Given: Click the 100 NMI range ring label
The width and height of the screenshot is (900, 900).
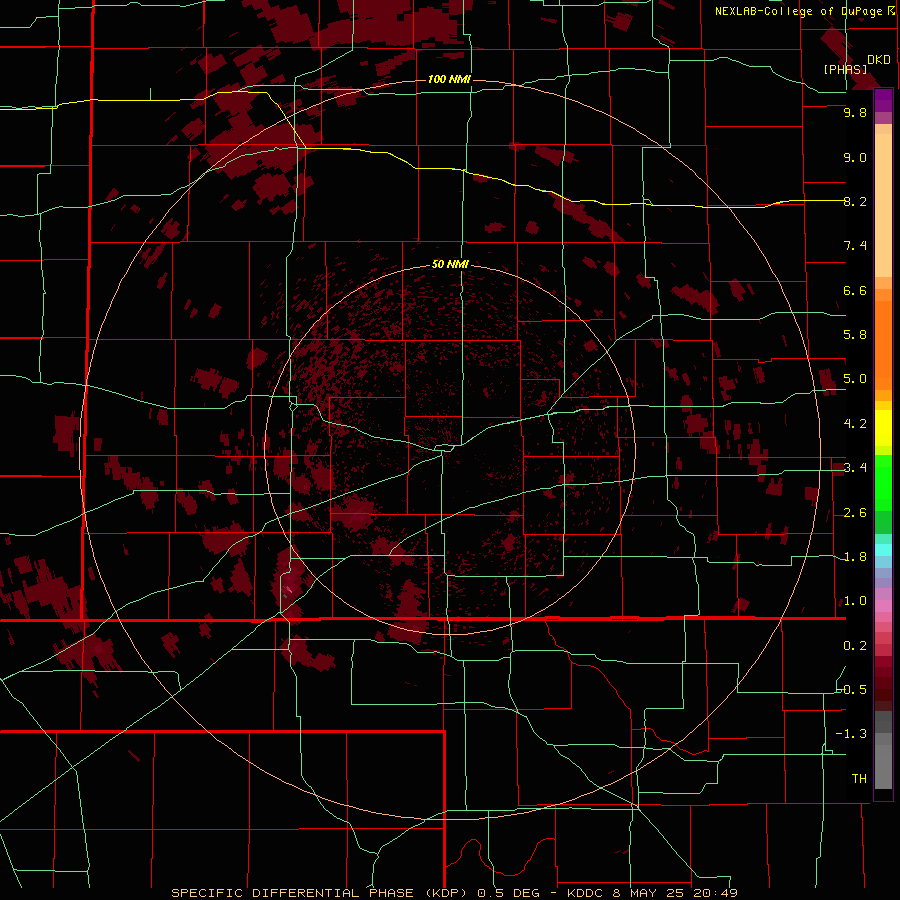Looking at the screenshot, I should point(449,79).
